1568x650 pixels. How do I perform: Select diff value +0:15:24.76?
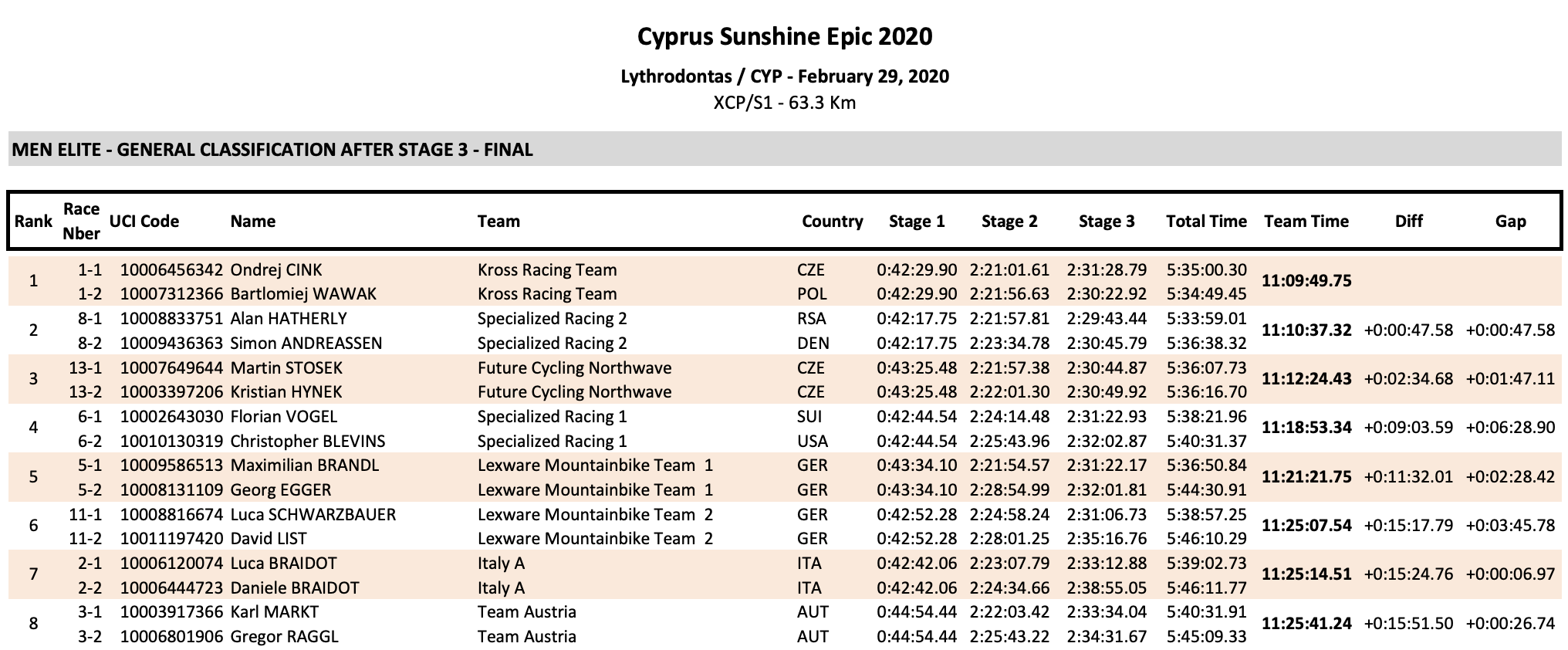(x=1408, y=574)
